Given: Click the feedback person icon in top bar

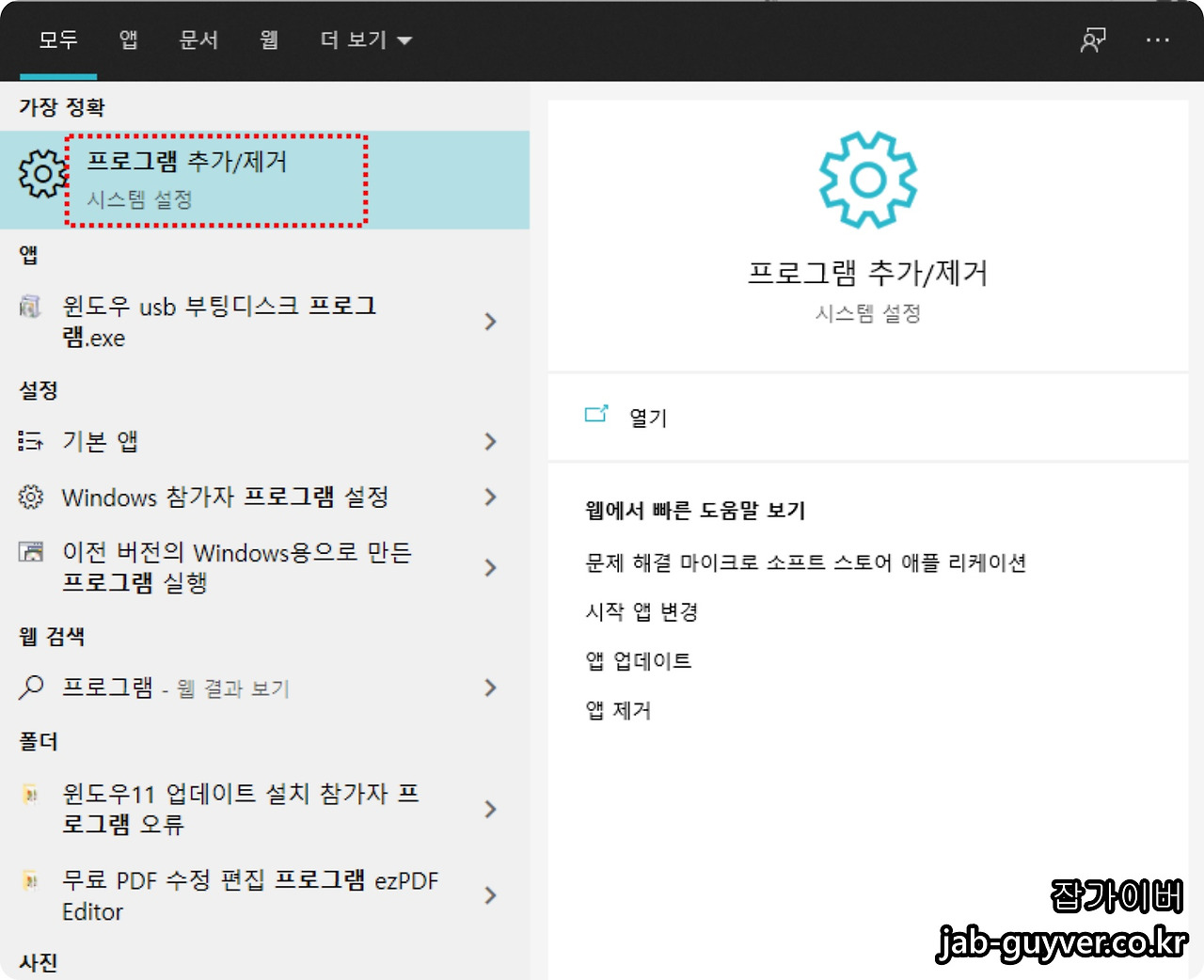Looking at the screenshot, I should pos(1092,40).
